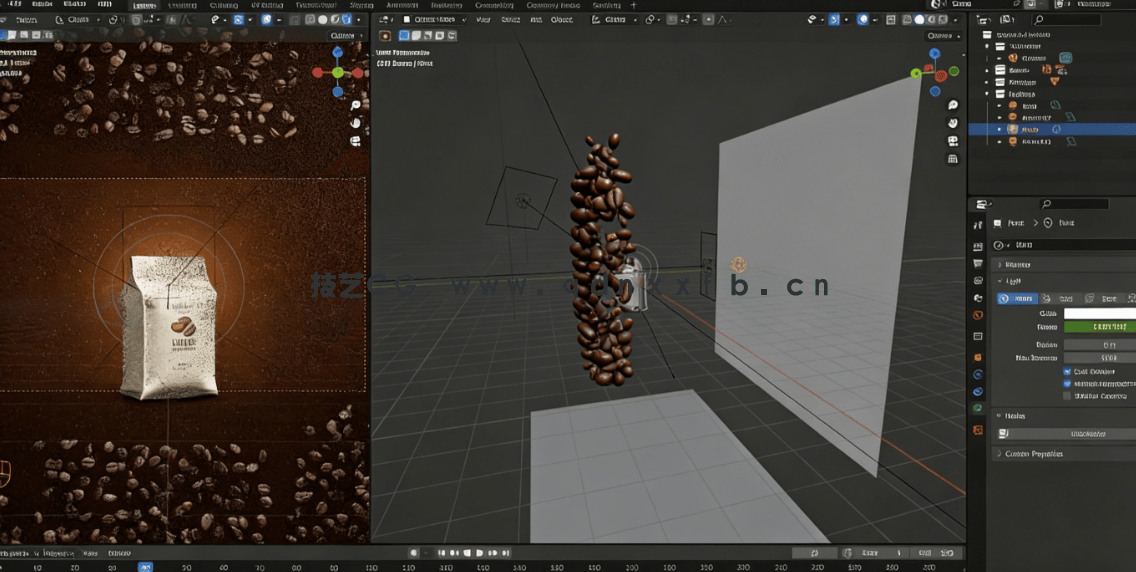This screenshot has width=1136, height=572.
Task: Toggle show overlays button in left viewport header
Action: (267, 20)
